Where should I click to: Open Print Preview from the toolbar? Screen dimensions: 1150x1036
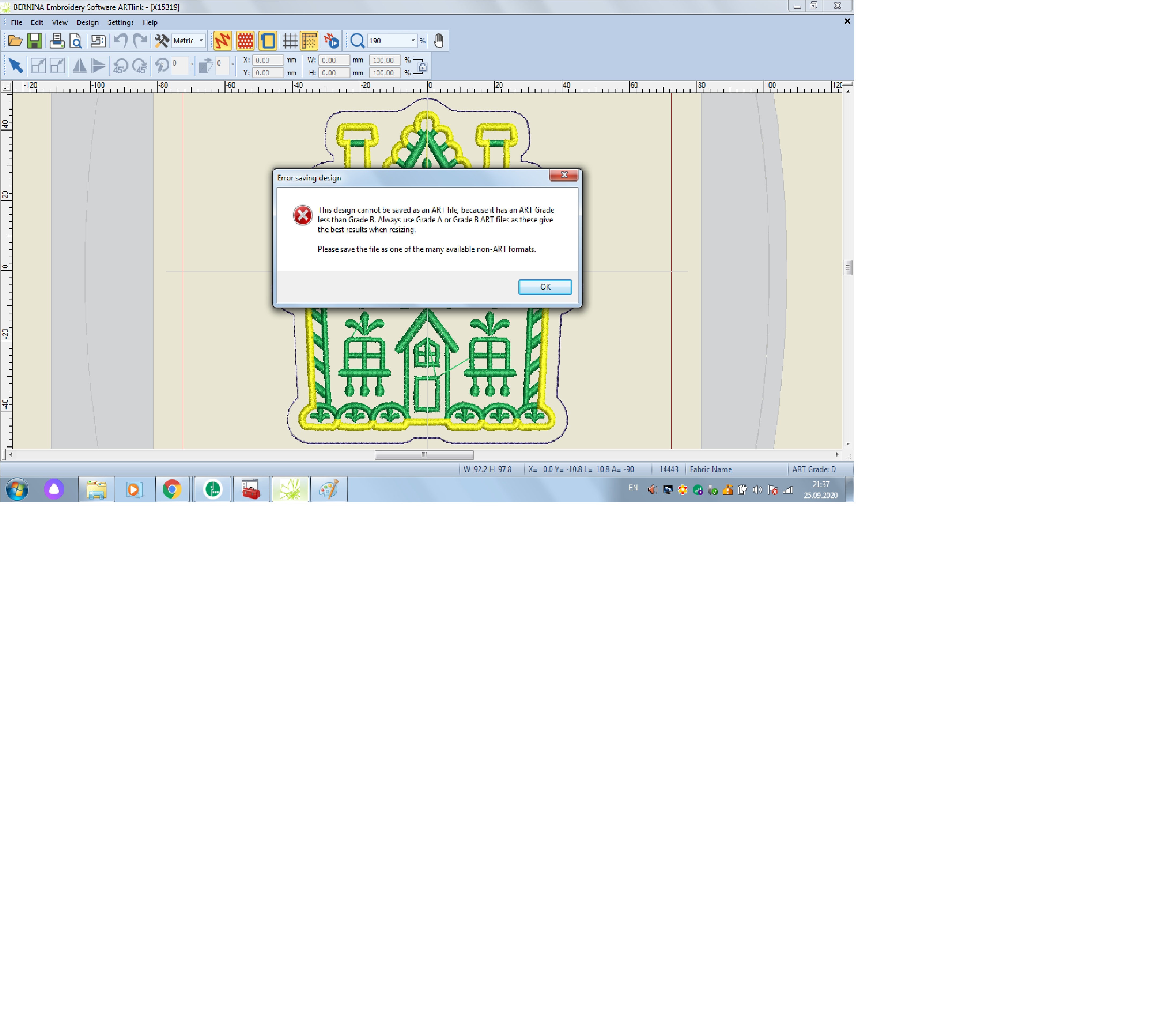coord(76,40)
